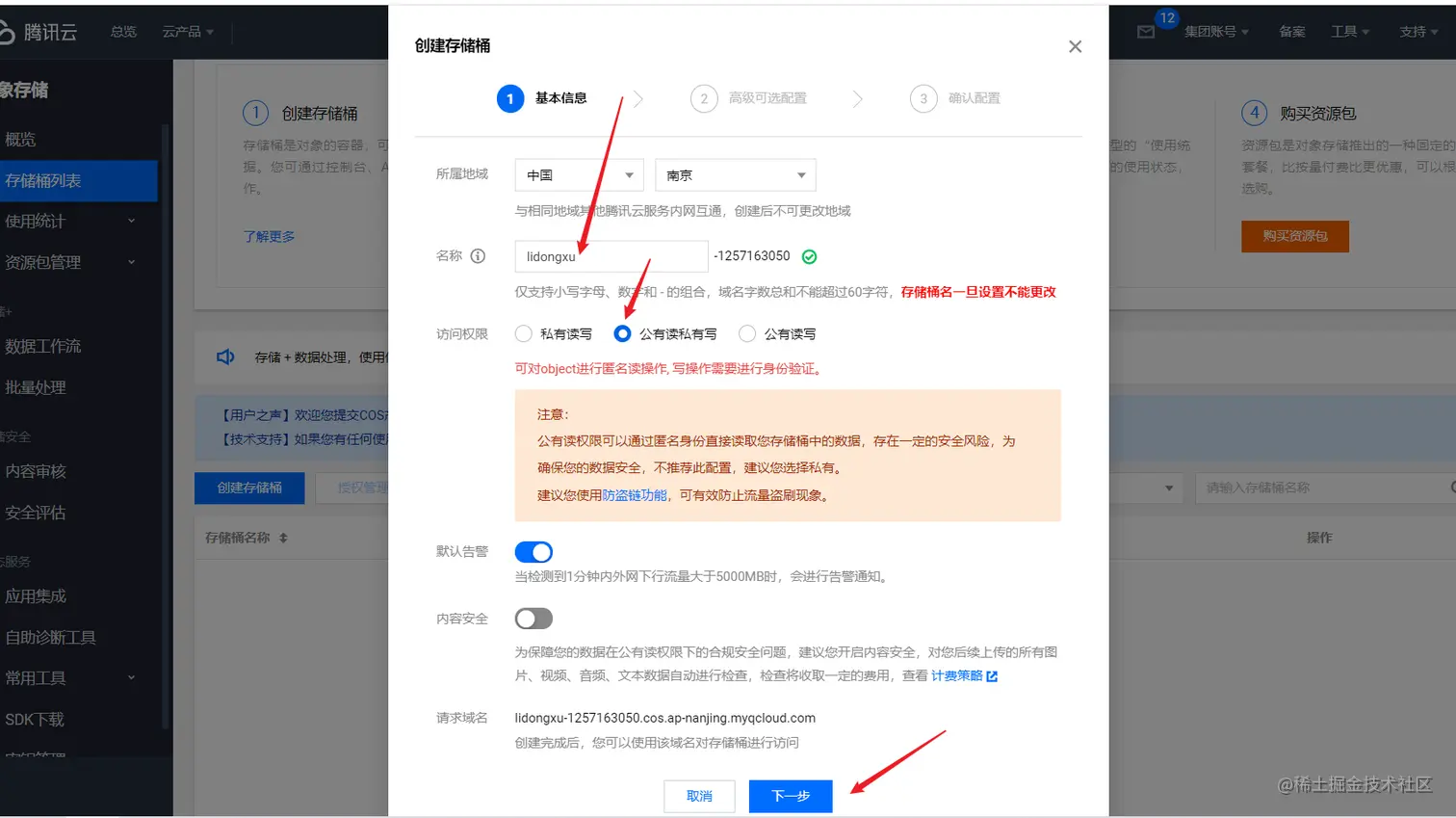The image size is (1456, 818).
Task: Open the 支持 dropdown menu
Action: 1419,32
